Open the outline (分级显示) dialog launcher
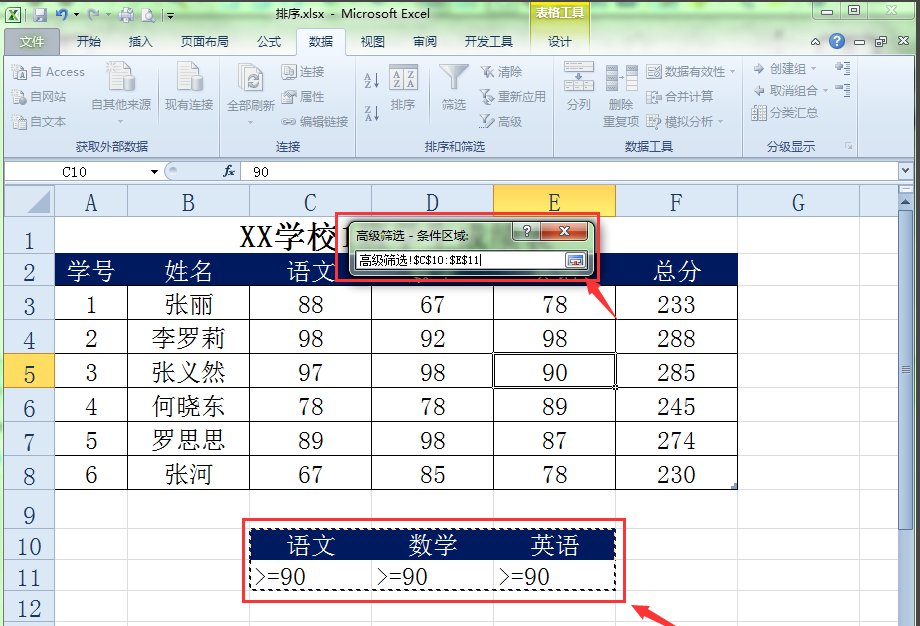 point(848,145)
